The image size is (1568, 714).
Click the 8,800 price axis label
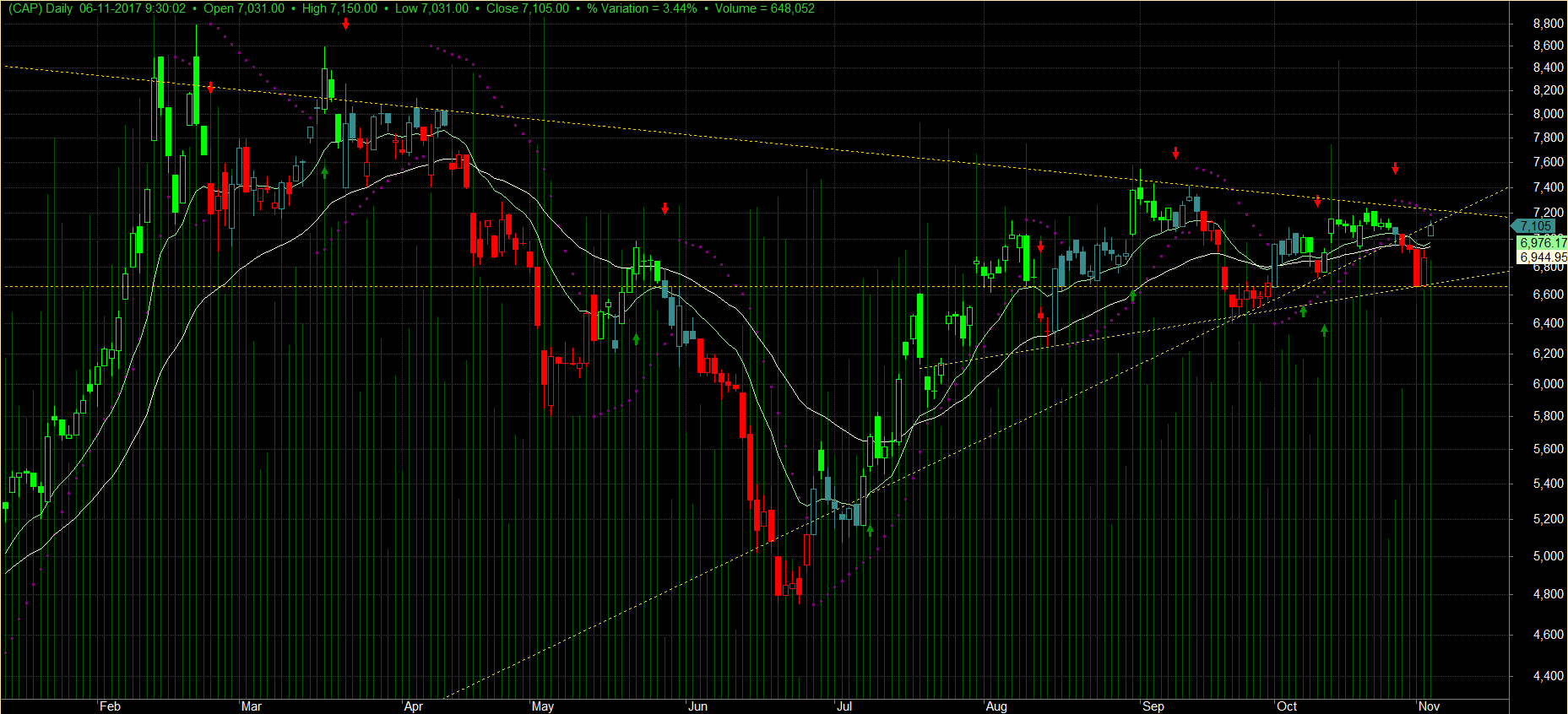click(1548, 24)
